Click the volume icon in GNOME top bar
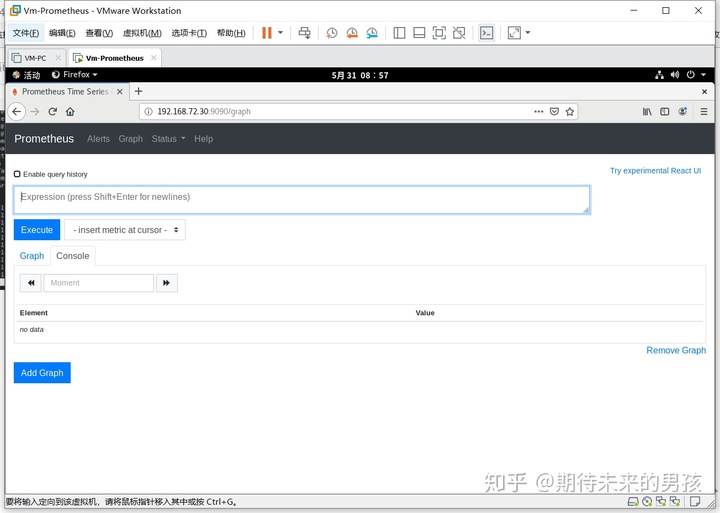The height and width of the screenshot is (513, 720). tap(675, 75)
